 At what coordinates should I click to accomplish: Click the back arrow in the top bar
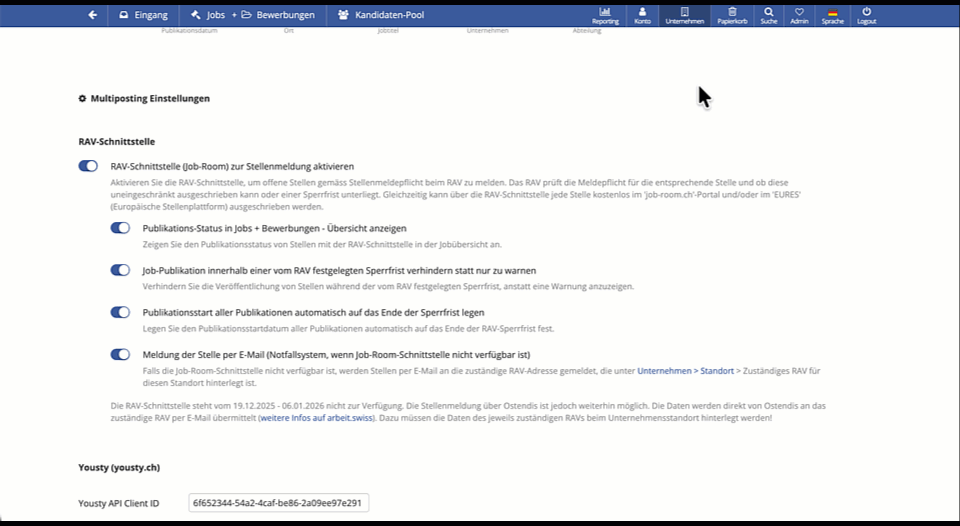coord(92,15)
